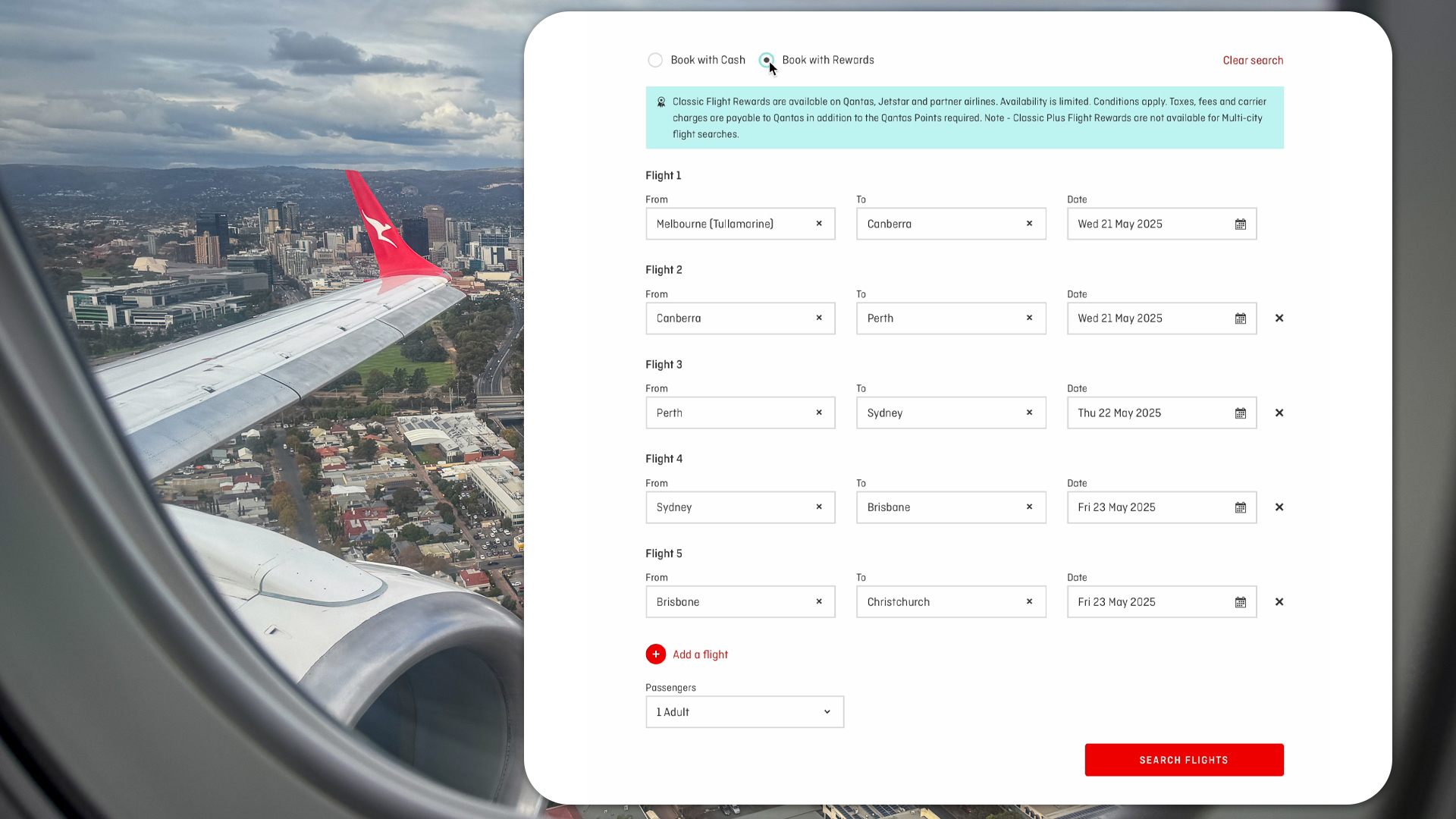Remove Flight 2 from the itinerary
Image resolution: width=1456 pixels, height=819 pixels.
point(1279,318)
